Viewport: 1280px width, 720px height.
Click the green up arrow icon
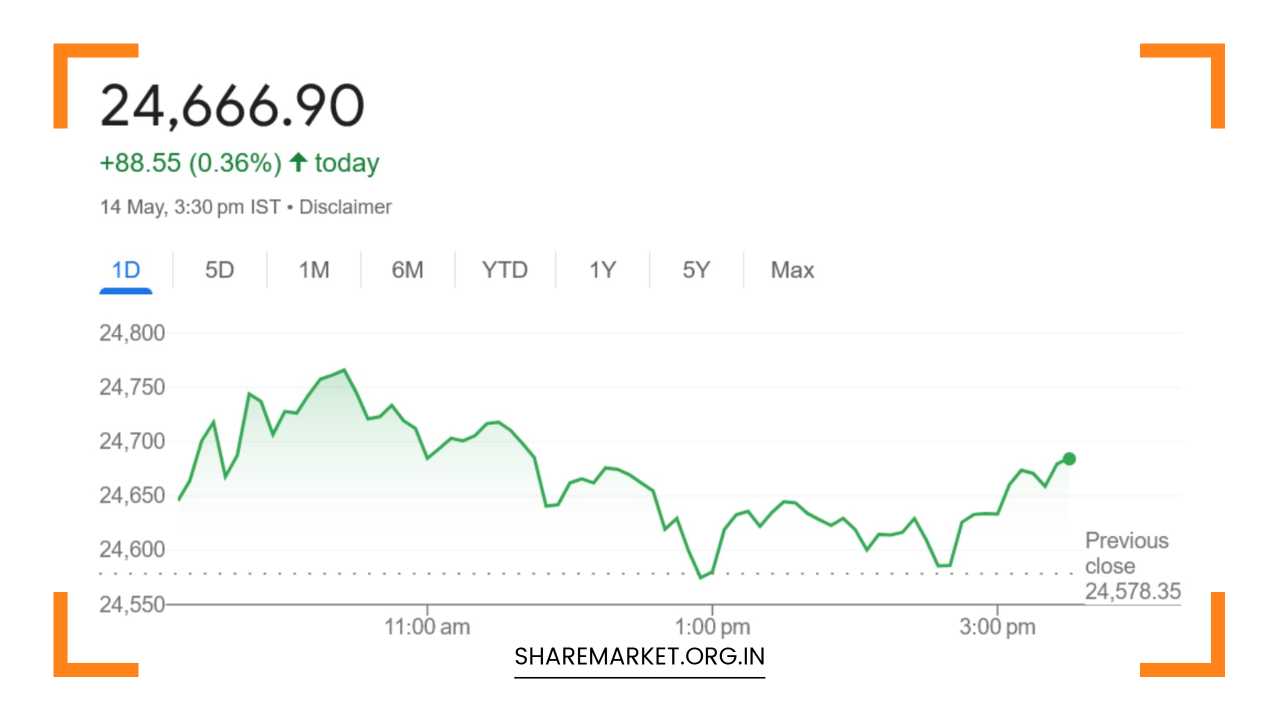298,163
